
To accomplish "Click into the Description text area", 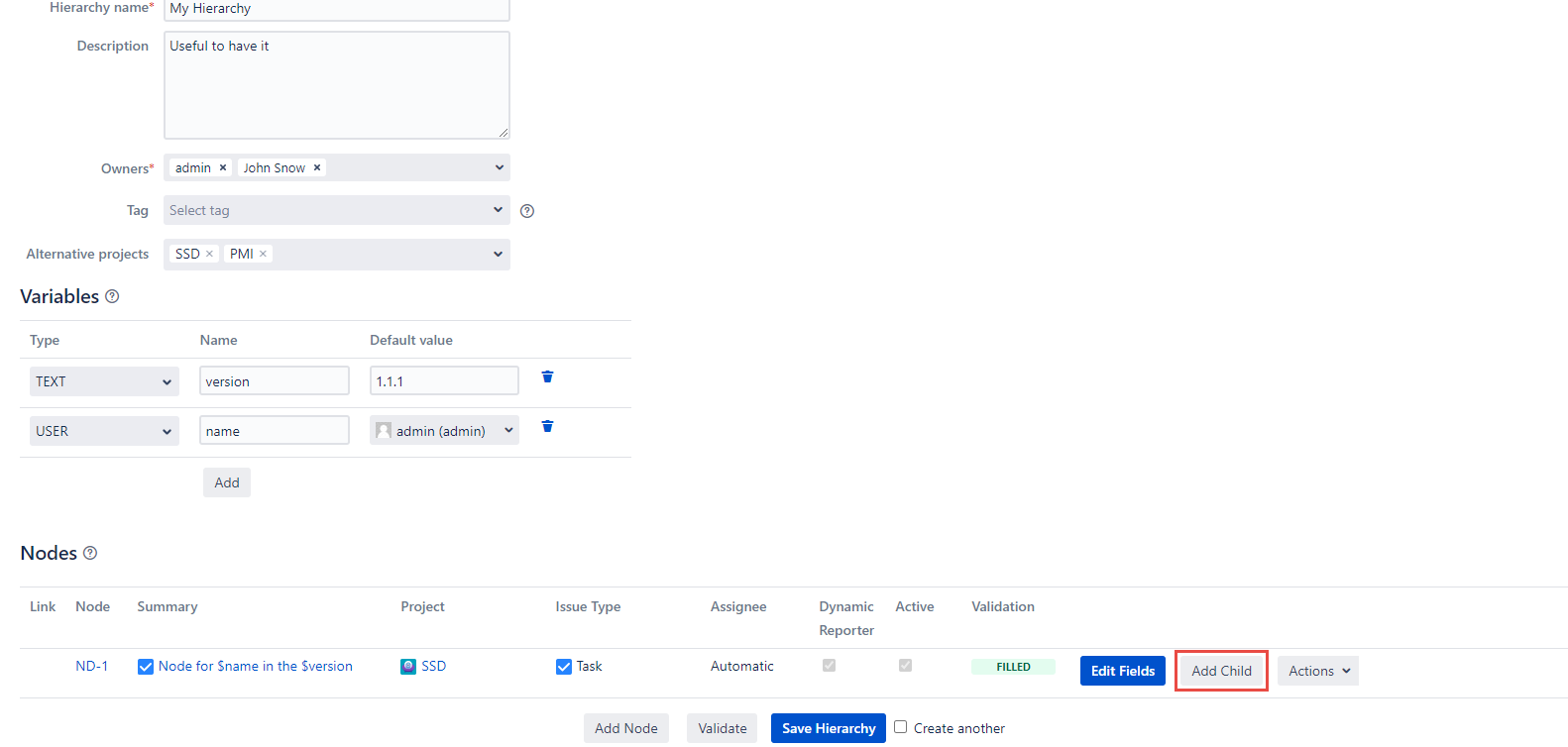I will click(x=336, y=85).
